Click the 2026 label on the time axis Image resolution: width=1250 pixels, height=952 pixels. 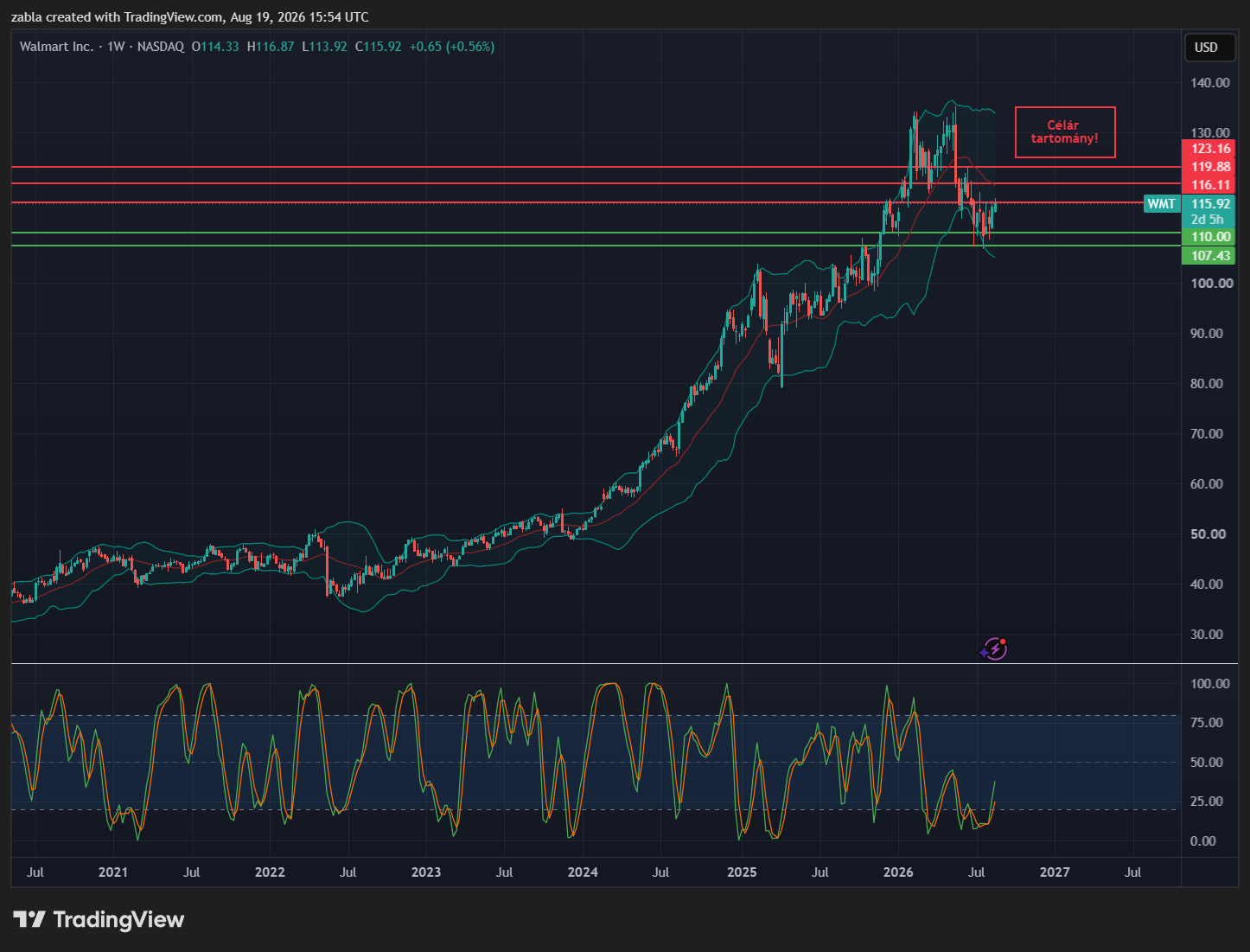[x=898, y=872]
